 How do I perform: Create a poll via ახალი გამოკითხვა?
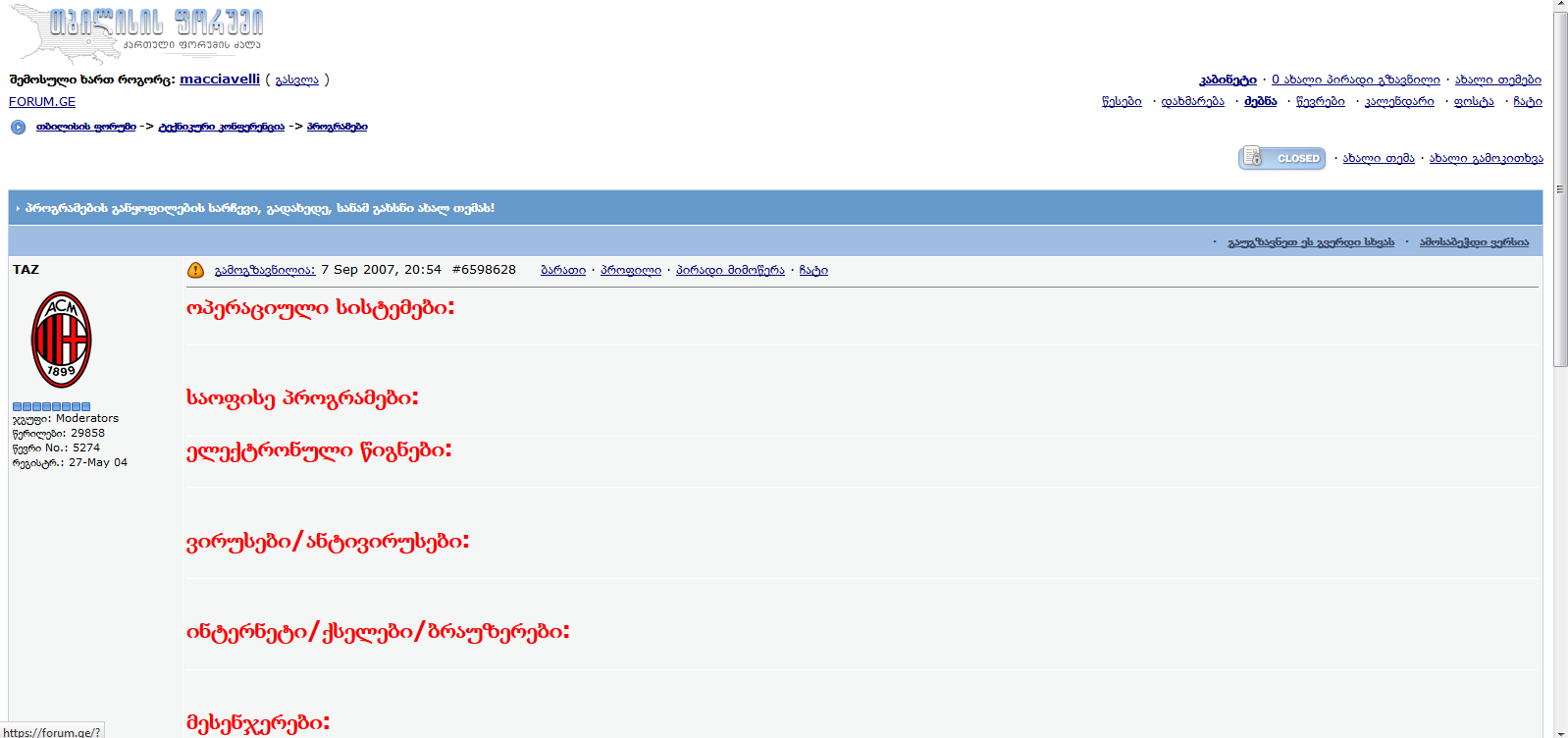pos(1487,159)
